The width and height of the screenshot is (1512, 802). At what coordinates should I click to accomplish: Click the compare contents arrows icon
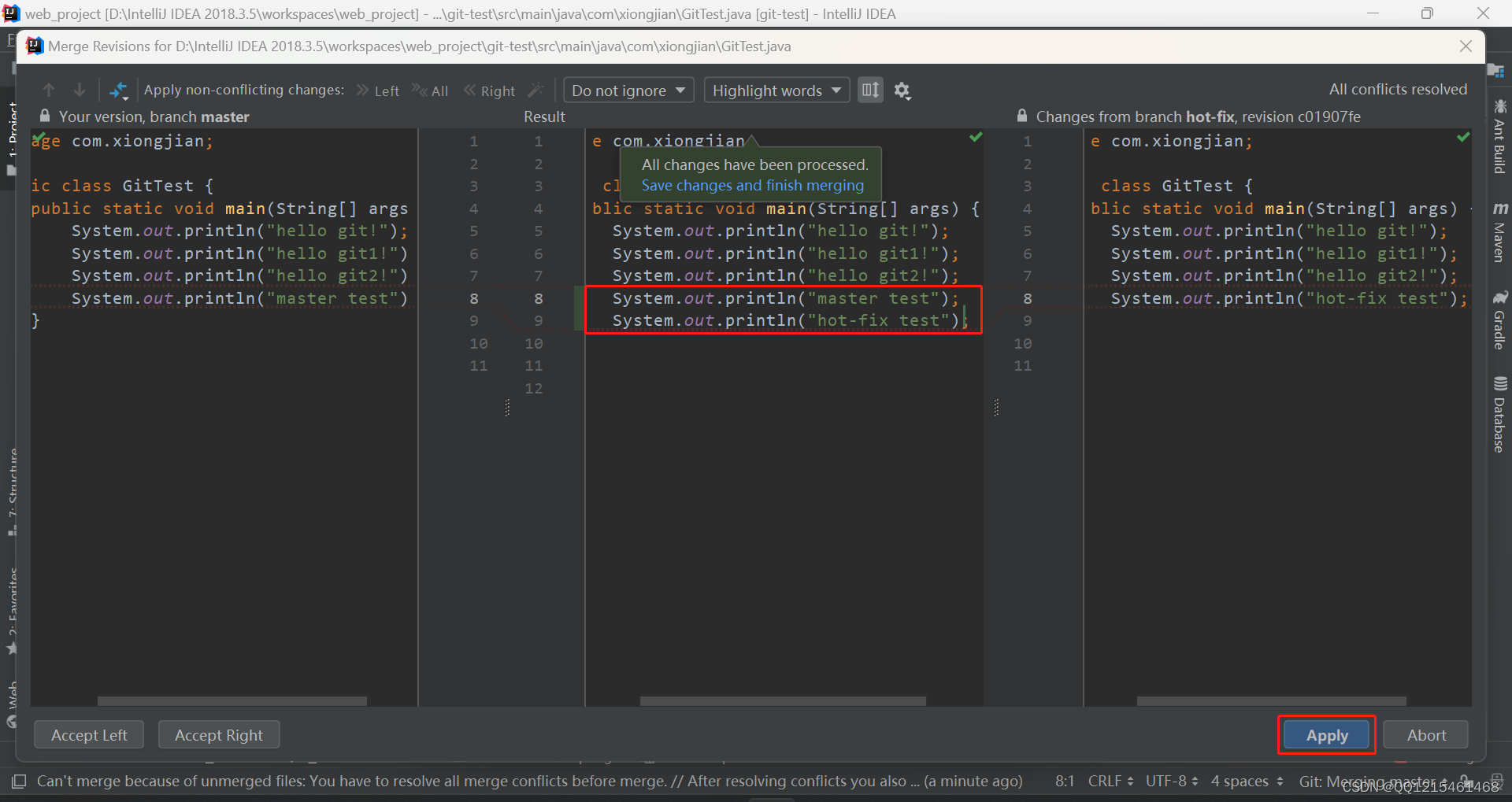click(118, 91)
